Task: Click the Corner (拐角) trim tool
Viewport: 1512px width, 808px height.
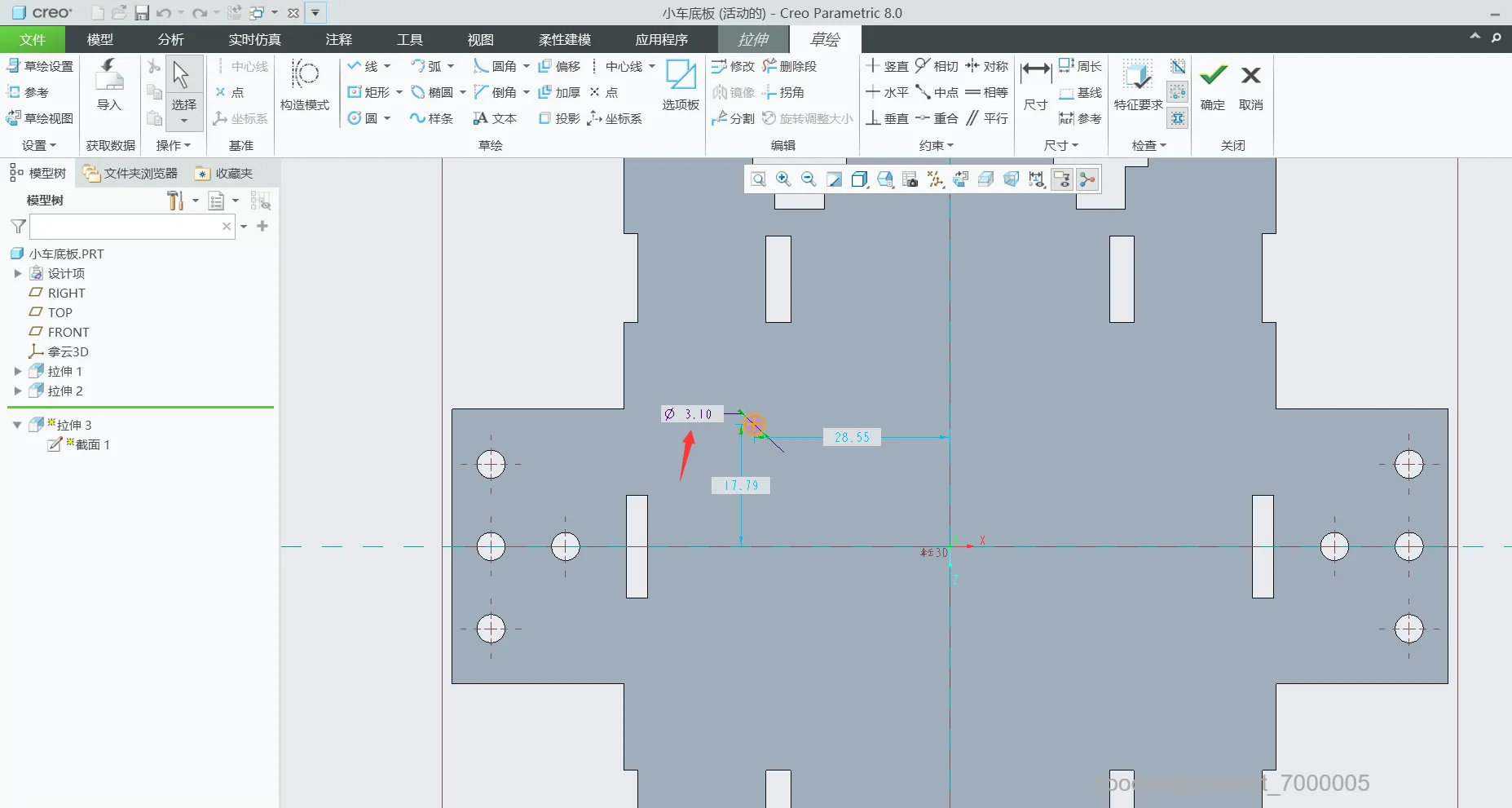Action: [783, 92]
